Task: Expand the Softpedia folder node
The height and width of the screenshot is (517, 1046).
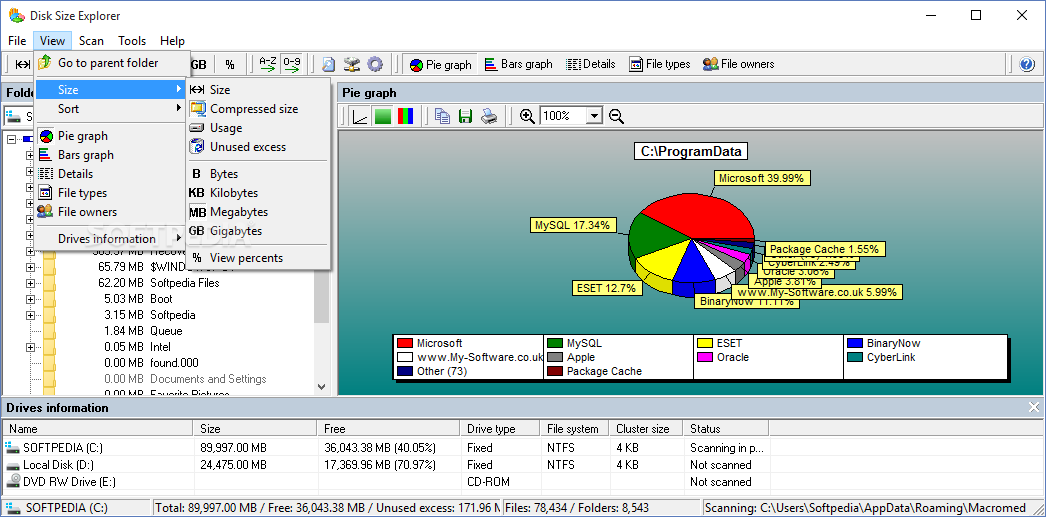Action: coord(30,316)
